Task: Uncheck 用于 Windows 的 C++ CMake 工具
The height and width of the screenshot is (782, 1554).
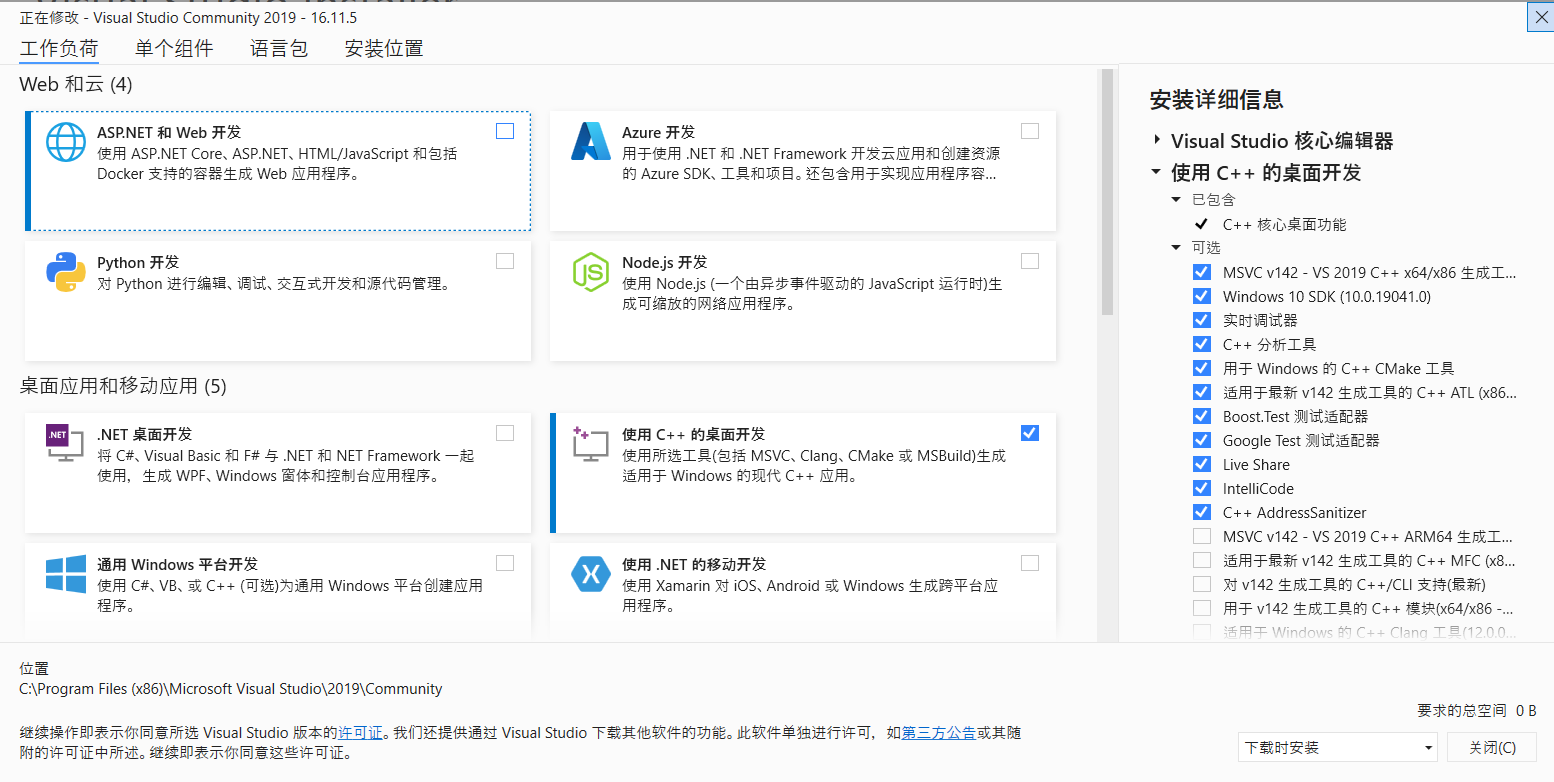Action: (1202, 368)
